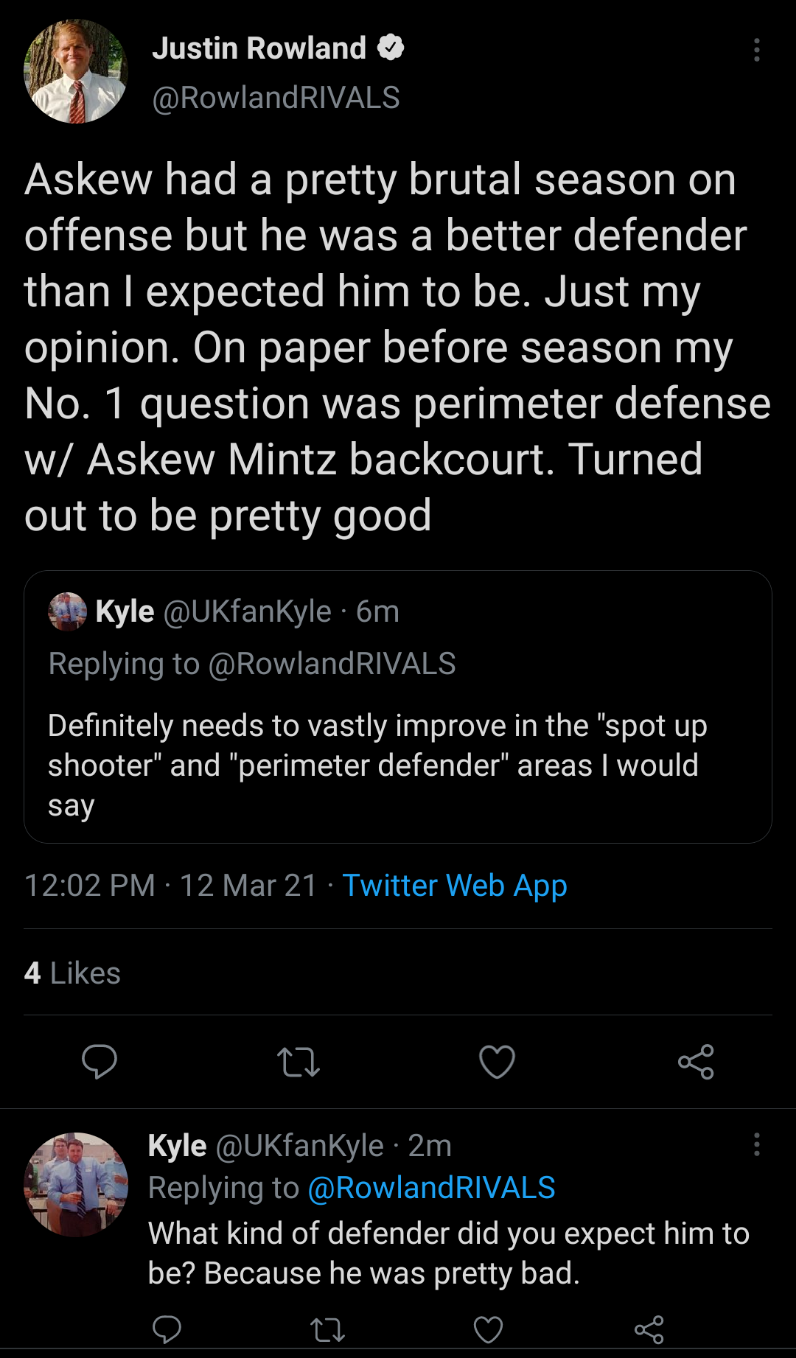This screenshot has width=796, height=1358.
Task: Retweet Justin Rowland's main tweet
Action: pyautogui.click(x=297, y=1062)
